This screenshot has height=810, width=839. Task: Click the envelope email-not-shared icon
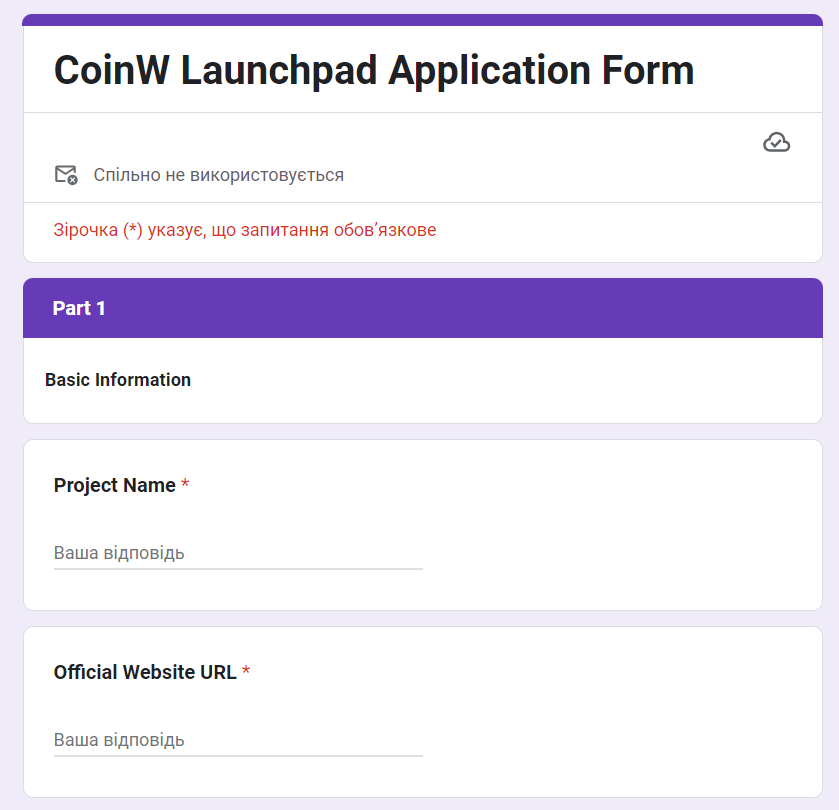point(65,175)
